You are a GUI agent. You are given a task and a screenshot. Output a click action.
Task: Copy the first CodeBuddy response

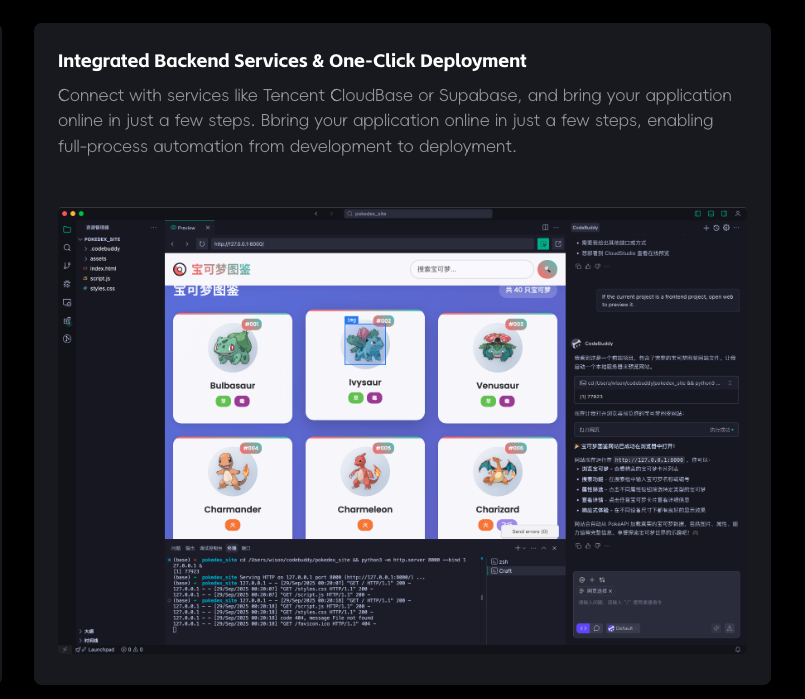579,266
